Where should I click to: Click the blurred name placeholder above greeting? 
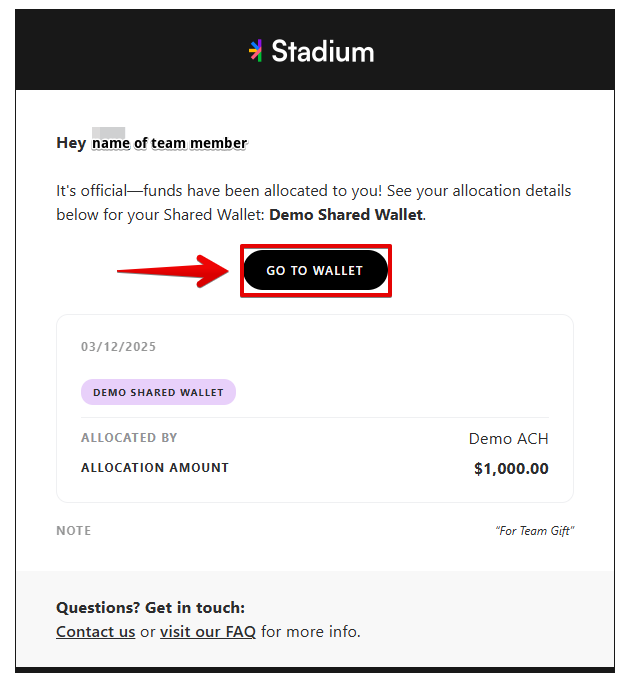coord(109,133)
